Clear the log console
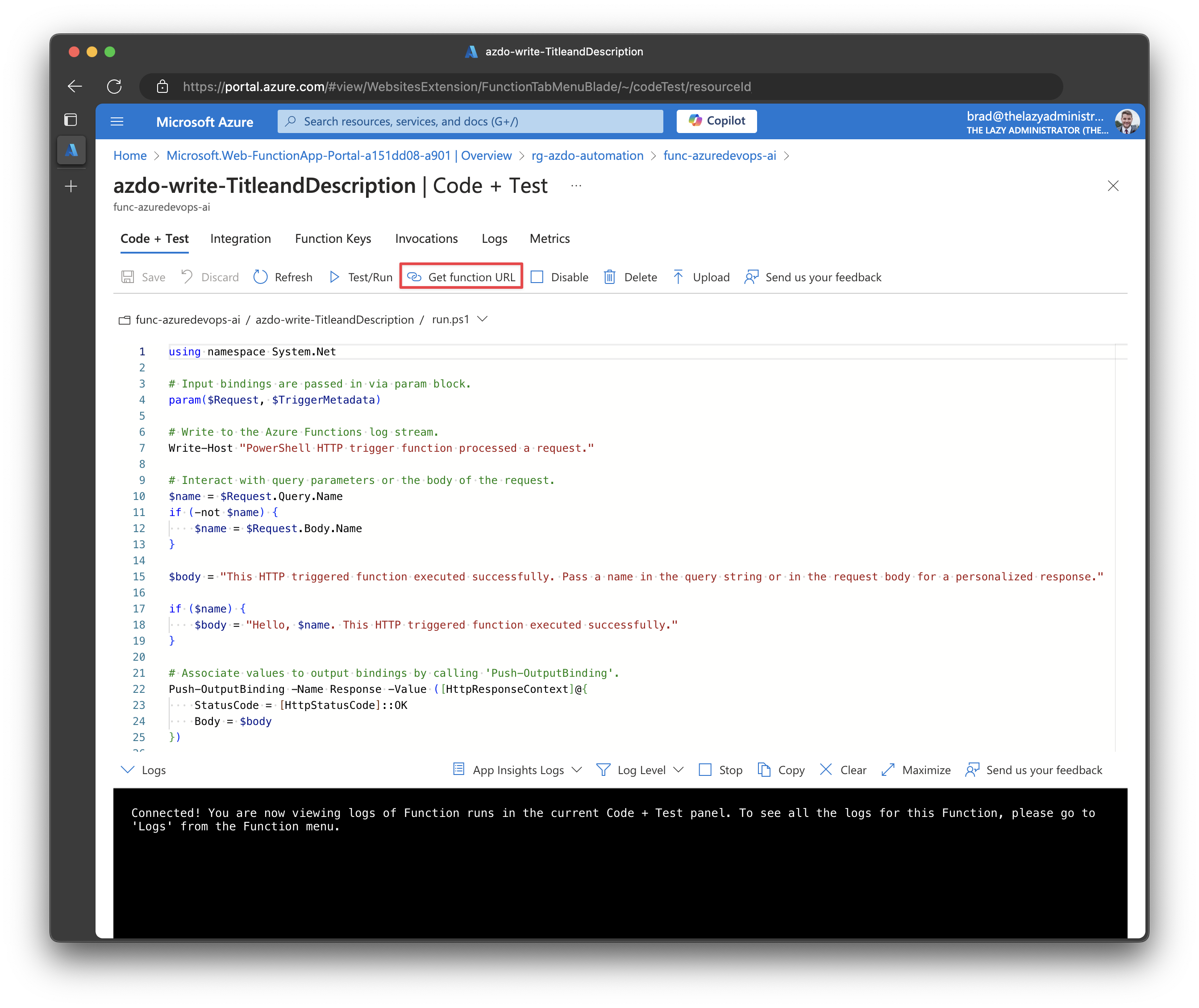Screen dimensions: 1199x1008 (x=842, y=770)
